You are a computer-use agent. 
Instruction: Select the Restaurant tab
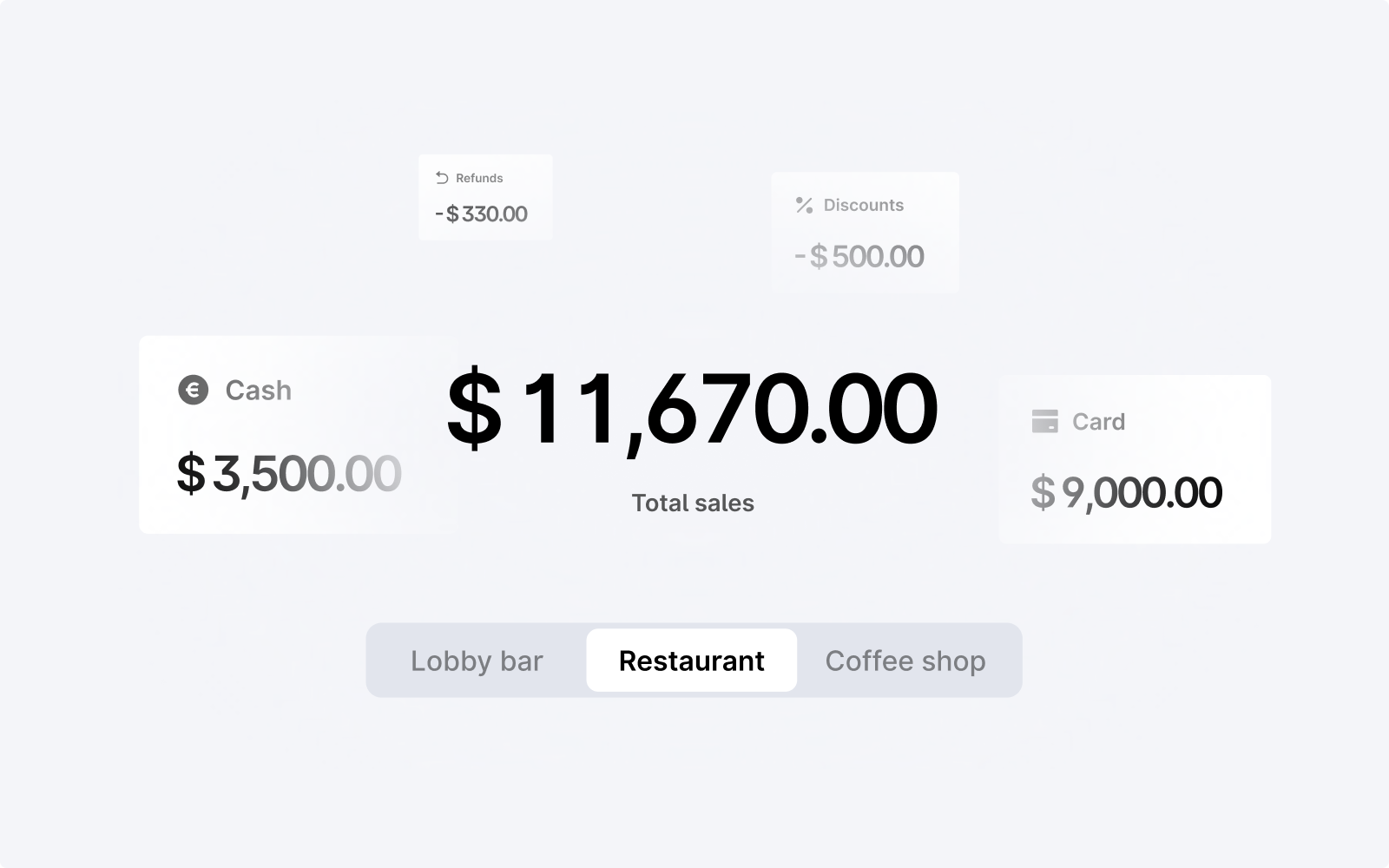pos(691,661)
